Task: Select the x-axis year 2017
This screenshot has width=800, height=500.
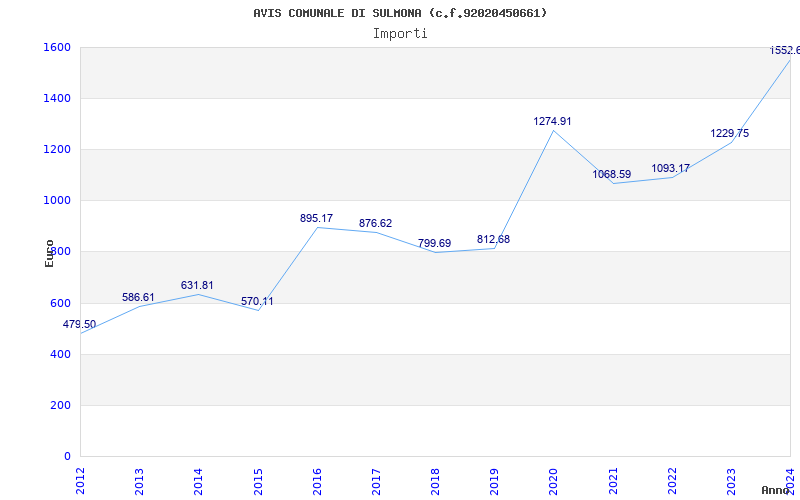Action: pos(377,481)
